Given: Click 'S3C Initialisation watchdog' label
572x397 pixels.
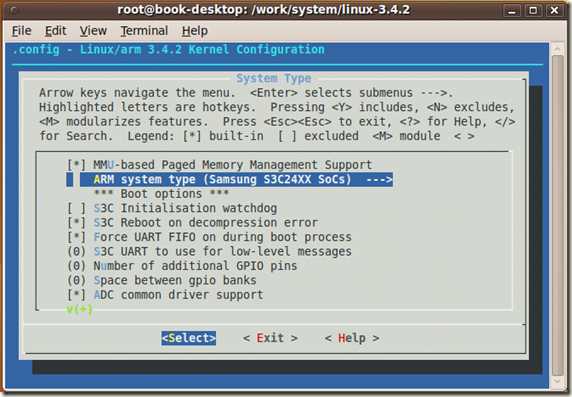Looking at the screenshot, I should 185,208.
